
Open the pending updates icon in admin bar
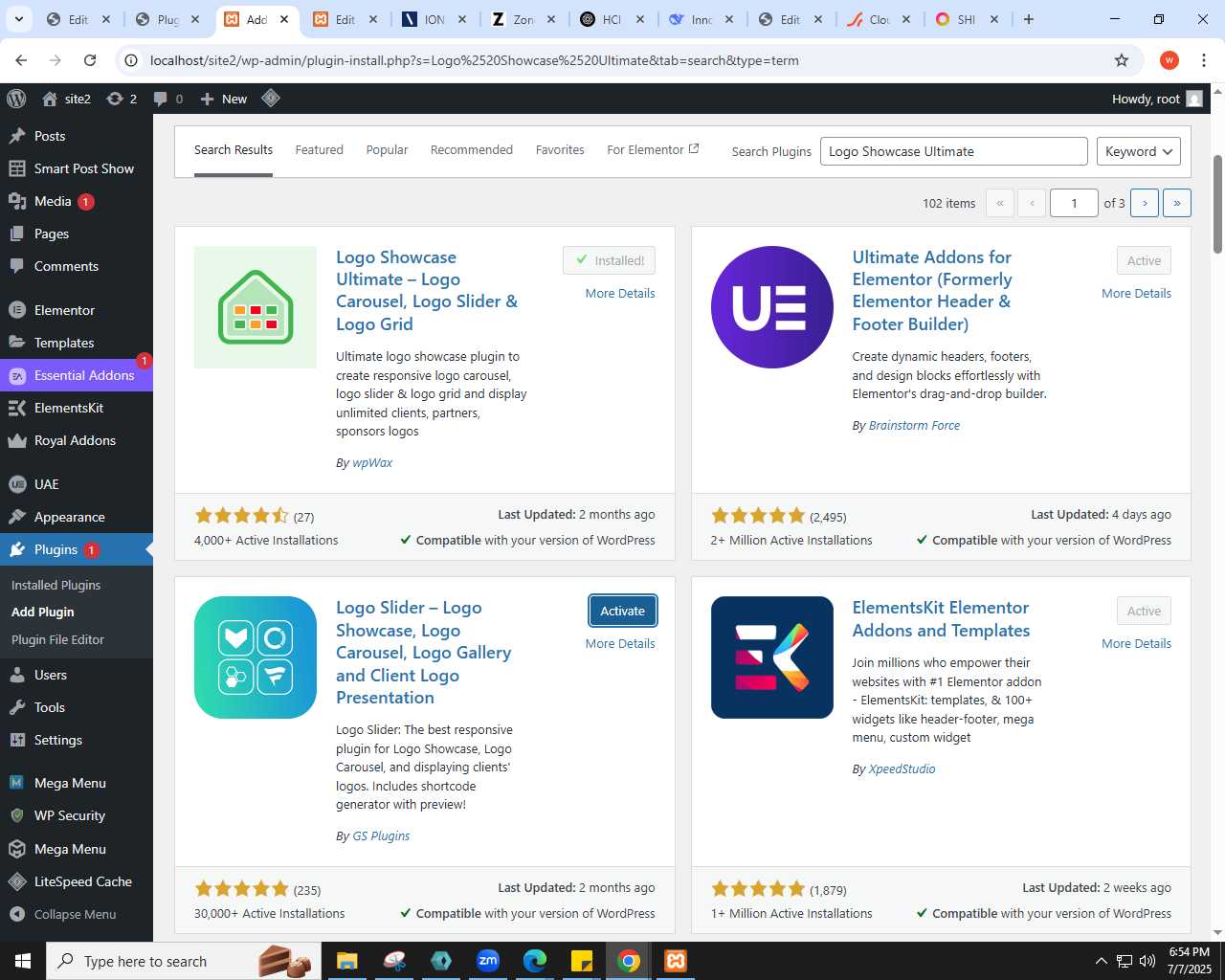[x=122, y=99]
